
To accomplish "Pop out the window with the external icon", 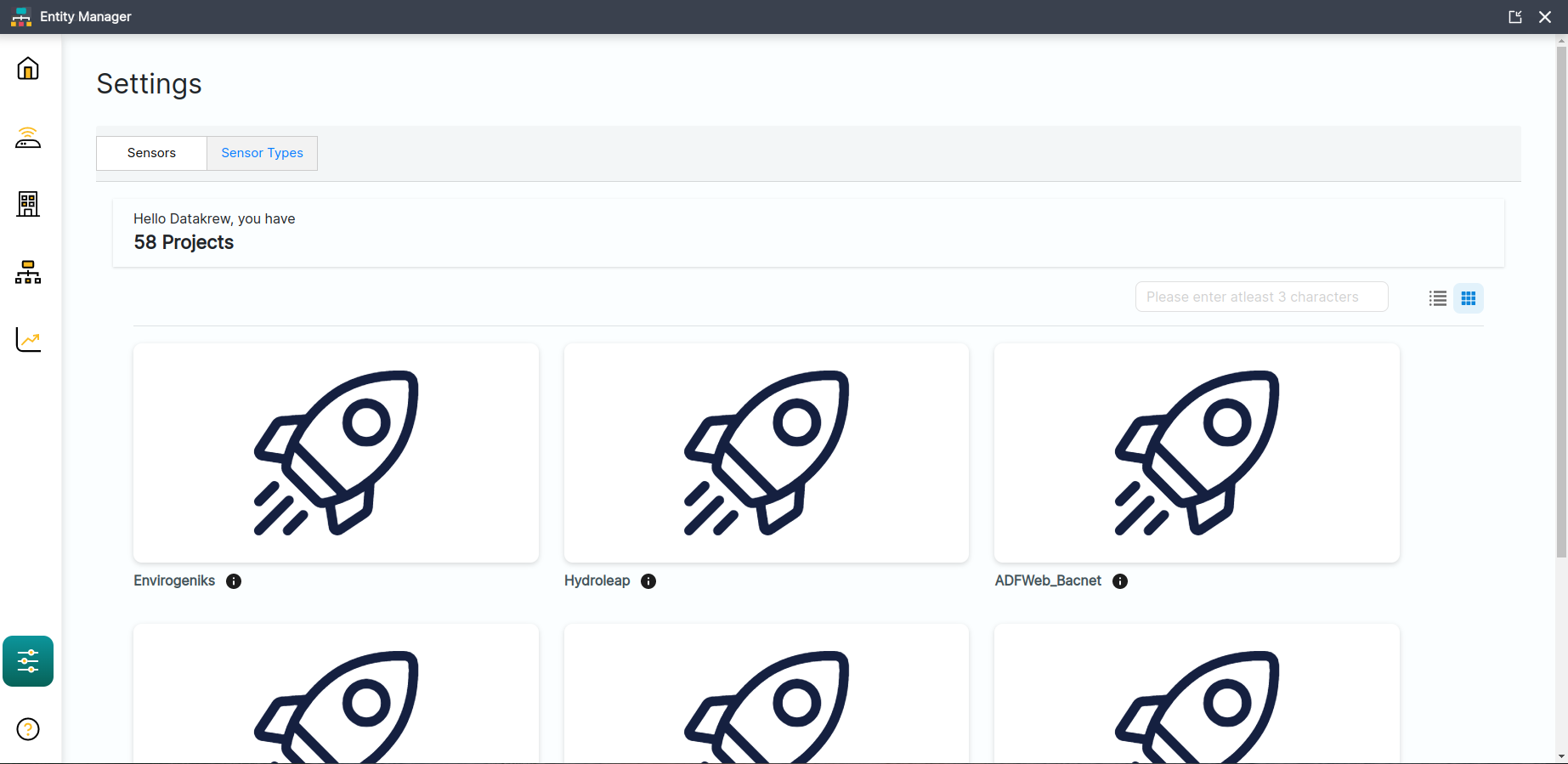I will 1515,17.
